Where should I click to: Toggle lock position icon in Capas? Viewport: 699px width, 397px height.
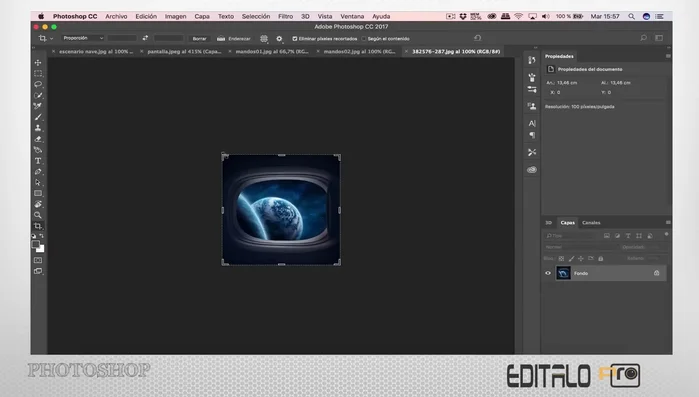click(x=581, y=258)
